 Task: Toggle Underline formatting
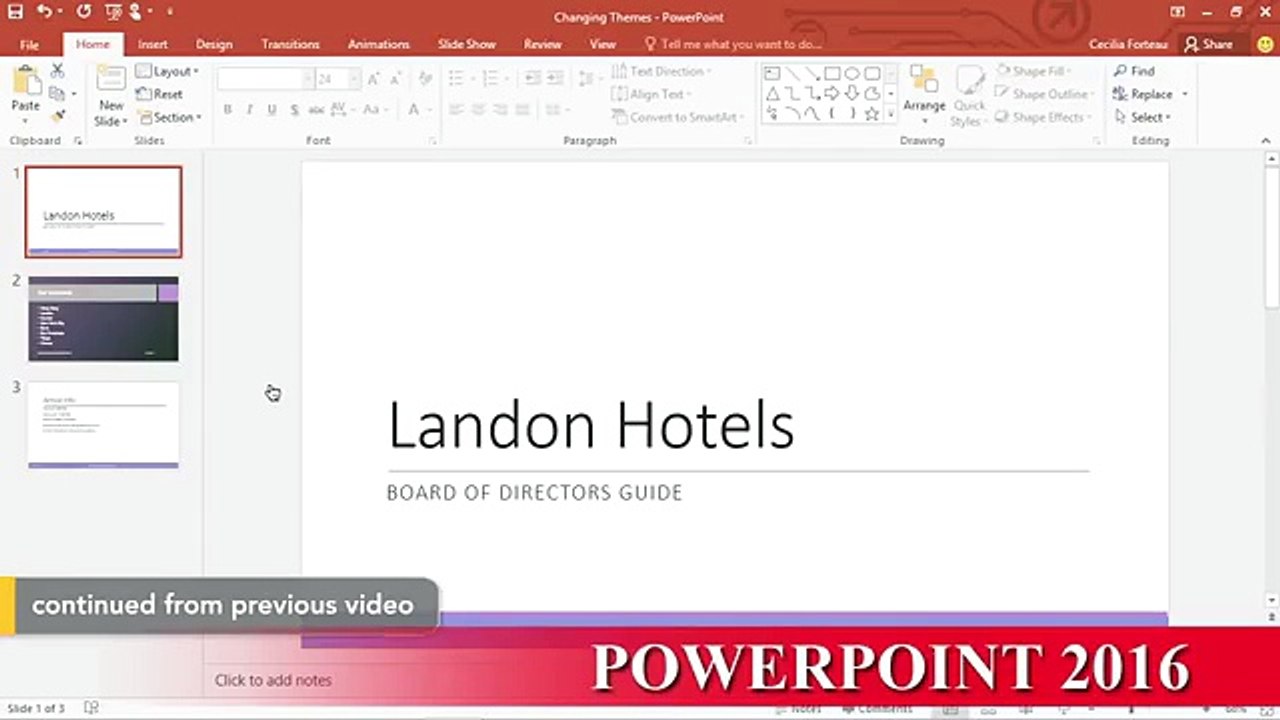272,109
